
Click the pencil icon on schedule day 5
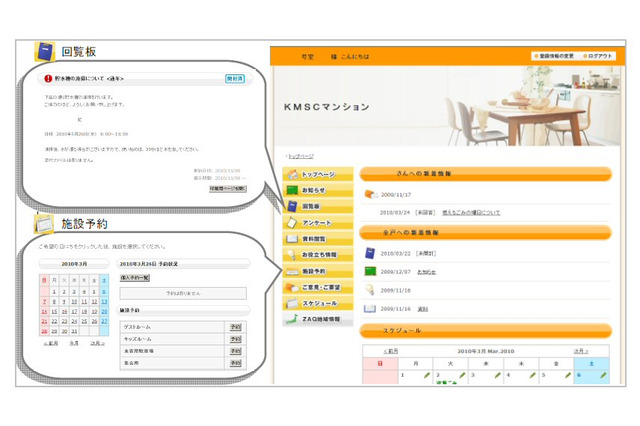[x=568, y=375]
